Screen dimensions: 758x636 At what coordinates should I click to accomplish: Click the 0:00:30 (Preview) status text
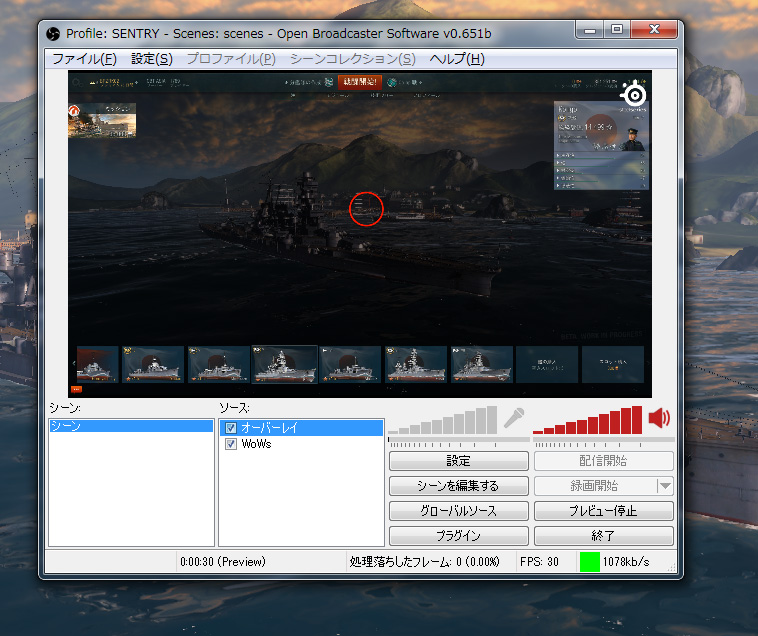coord(223,562)
